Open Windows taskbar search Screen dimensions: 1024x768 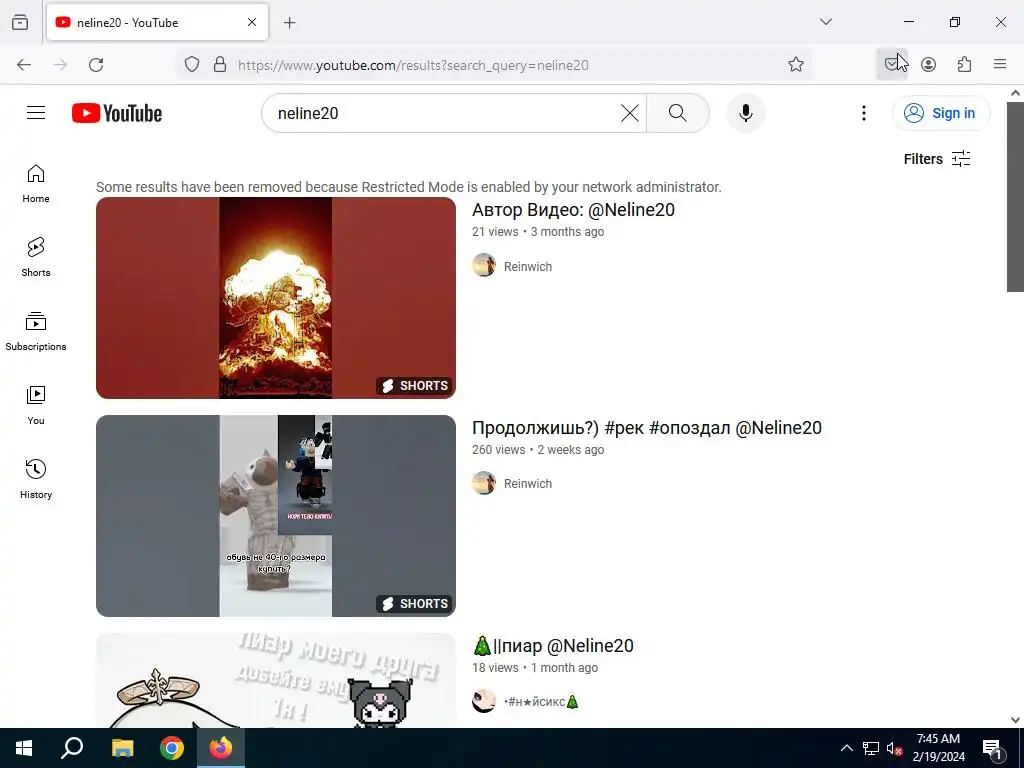[72, 748]
